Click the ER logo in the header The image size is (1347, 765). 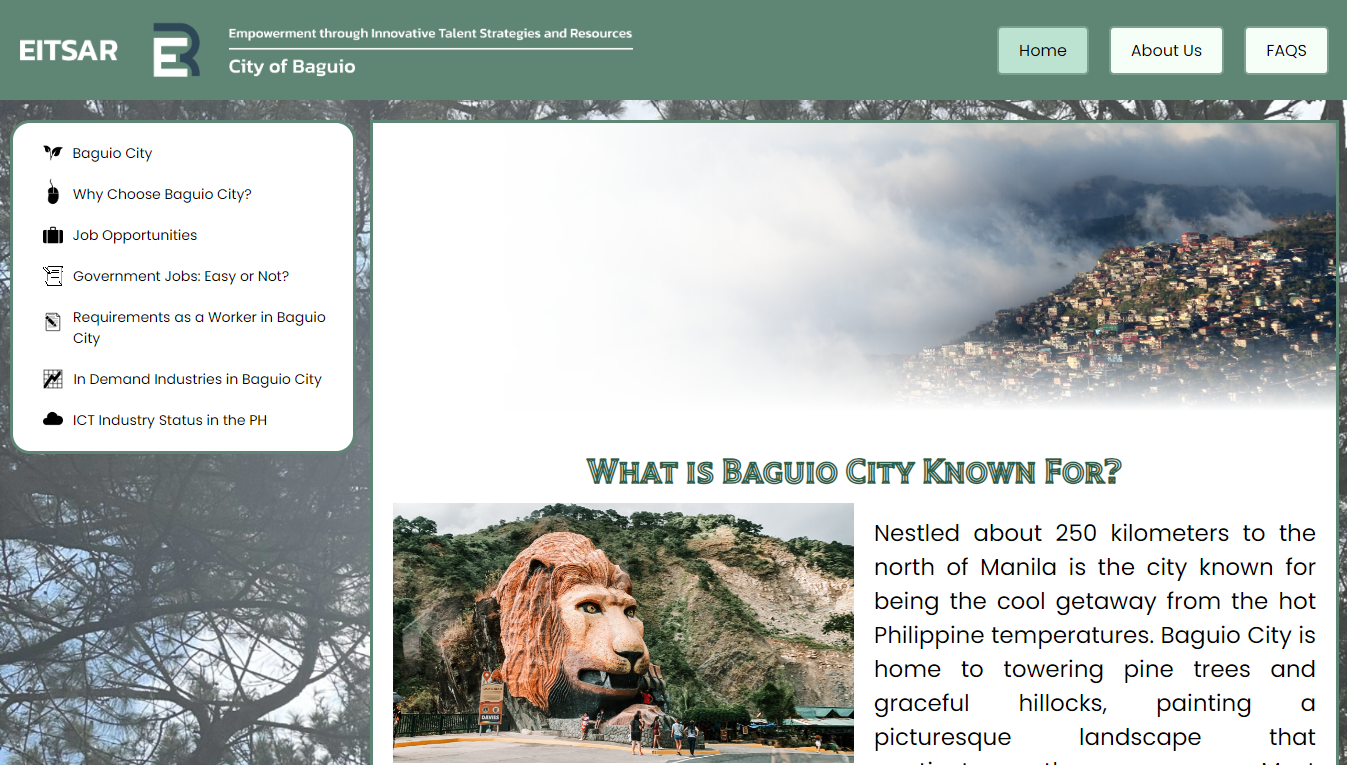tap(176, 50)
